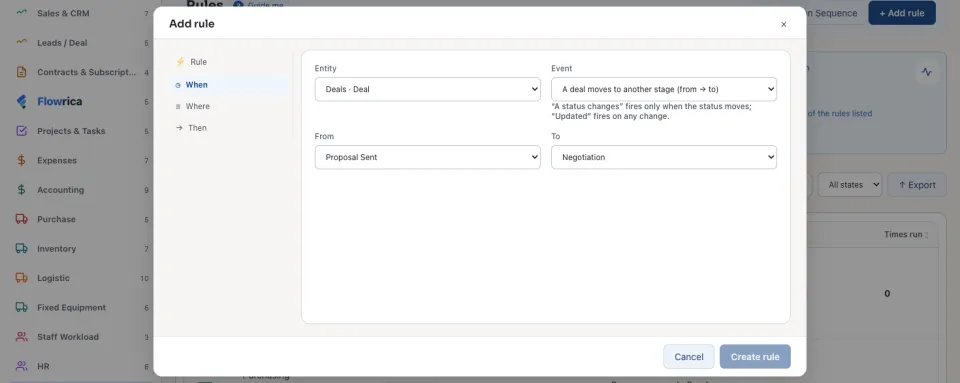Click the Contracts document icon

tap(21, 72)
